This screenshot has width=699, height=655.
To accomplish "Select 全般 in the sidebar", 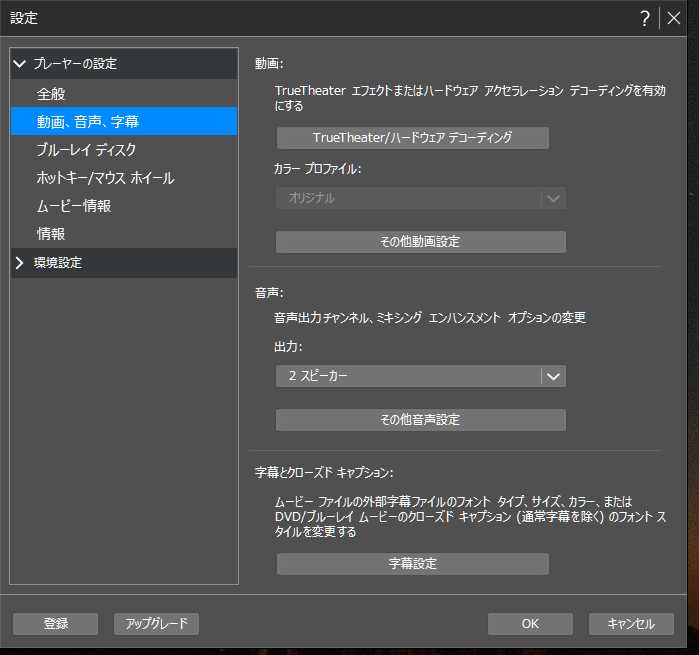I will [x=124, y=94].
